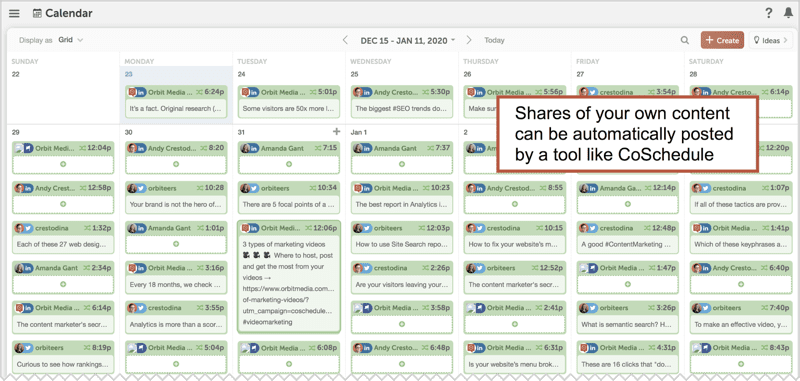The image size is (800, 381).
Task: Expand the Dec 15 - Jan 11 date range dropdown
Action: coord(408,40)
